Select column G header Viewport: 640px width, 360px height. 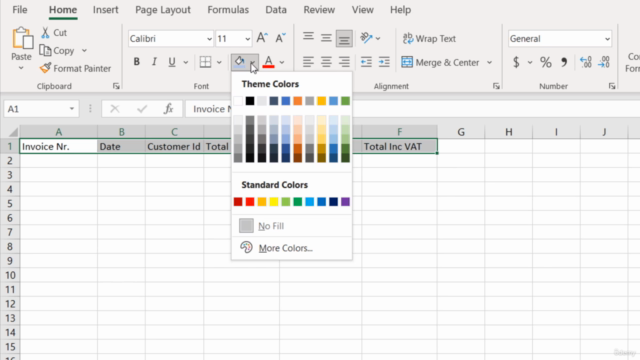(461, 132)
